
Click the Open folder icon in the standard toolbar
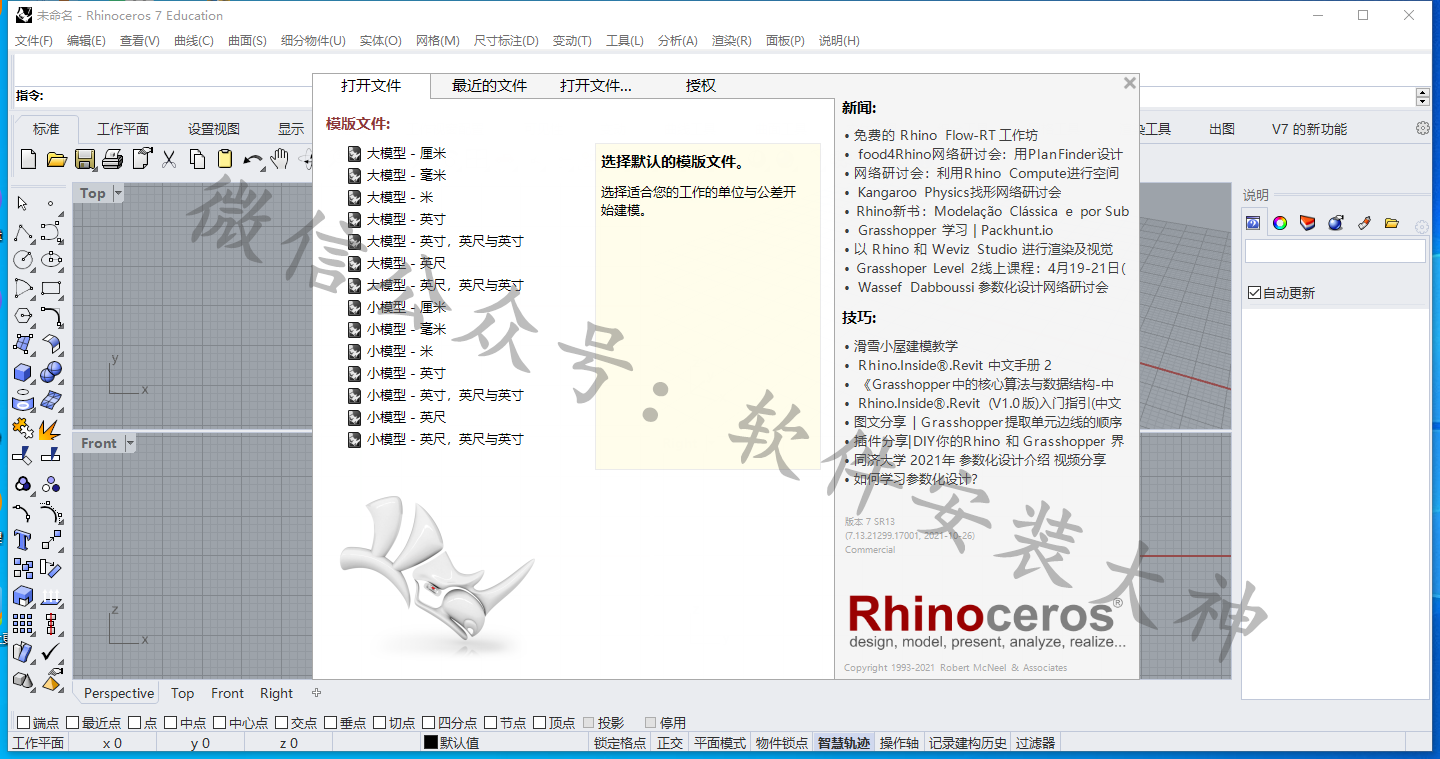[56, 159]
